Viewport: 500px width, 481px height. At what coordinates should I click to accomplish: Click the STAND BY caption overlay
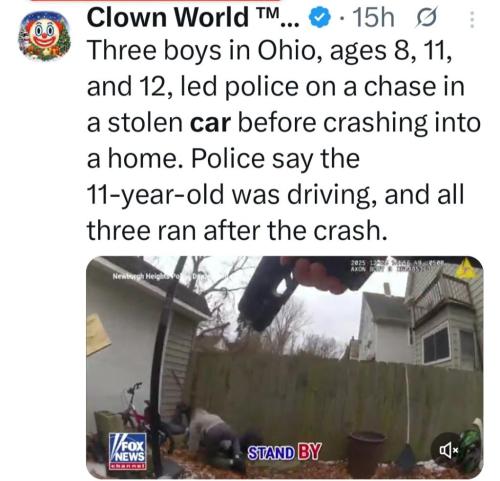(284, 452)
